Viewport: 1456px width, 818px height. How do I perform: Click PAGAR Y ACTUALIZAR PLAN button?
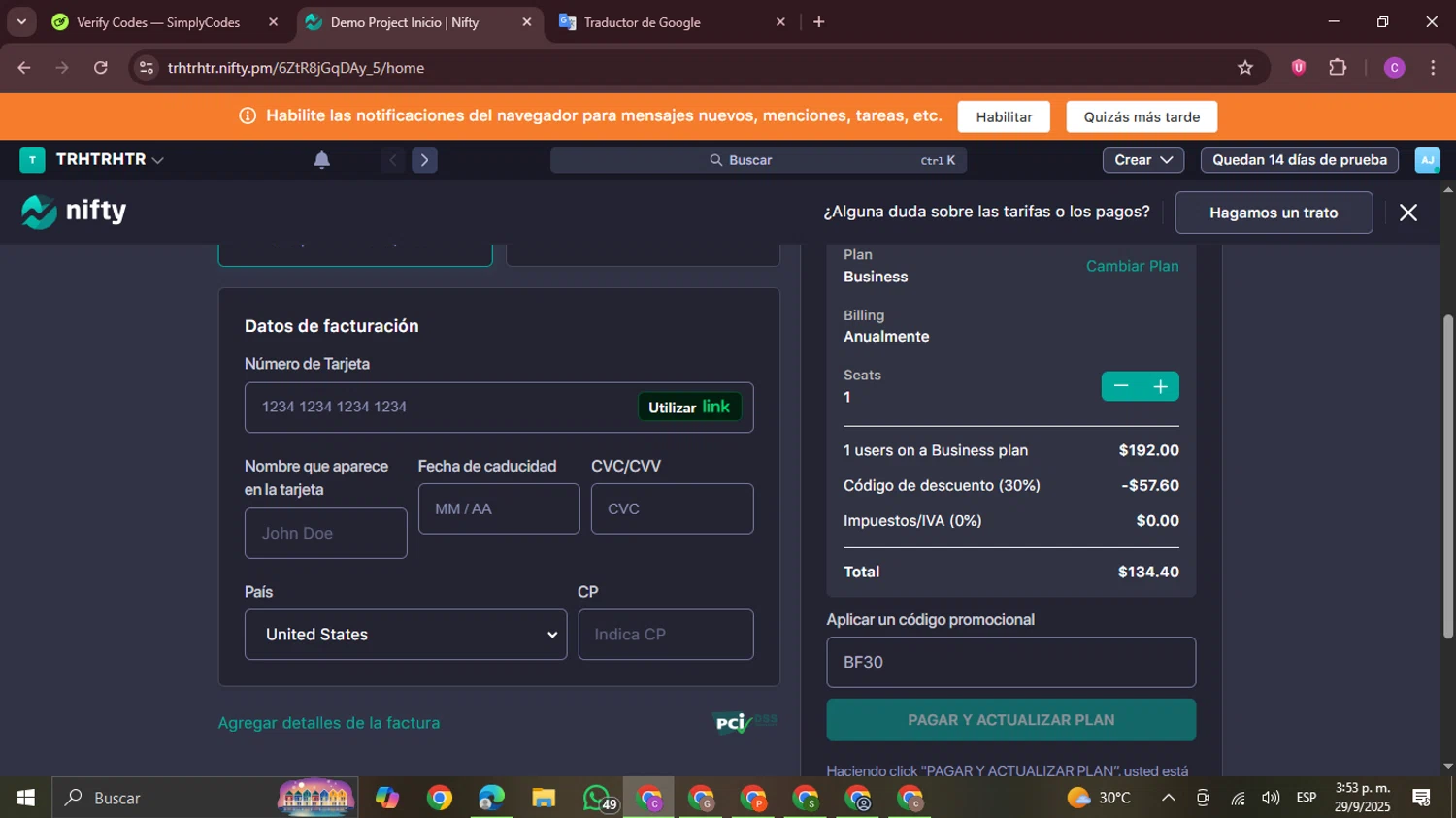(x=1010, y=720)
